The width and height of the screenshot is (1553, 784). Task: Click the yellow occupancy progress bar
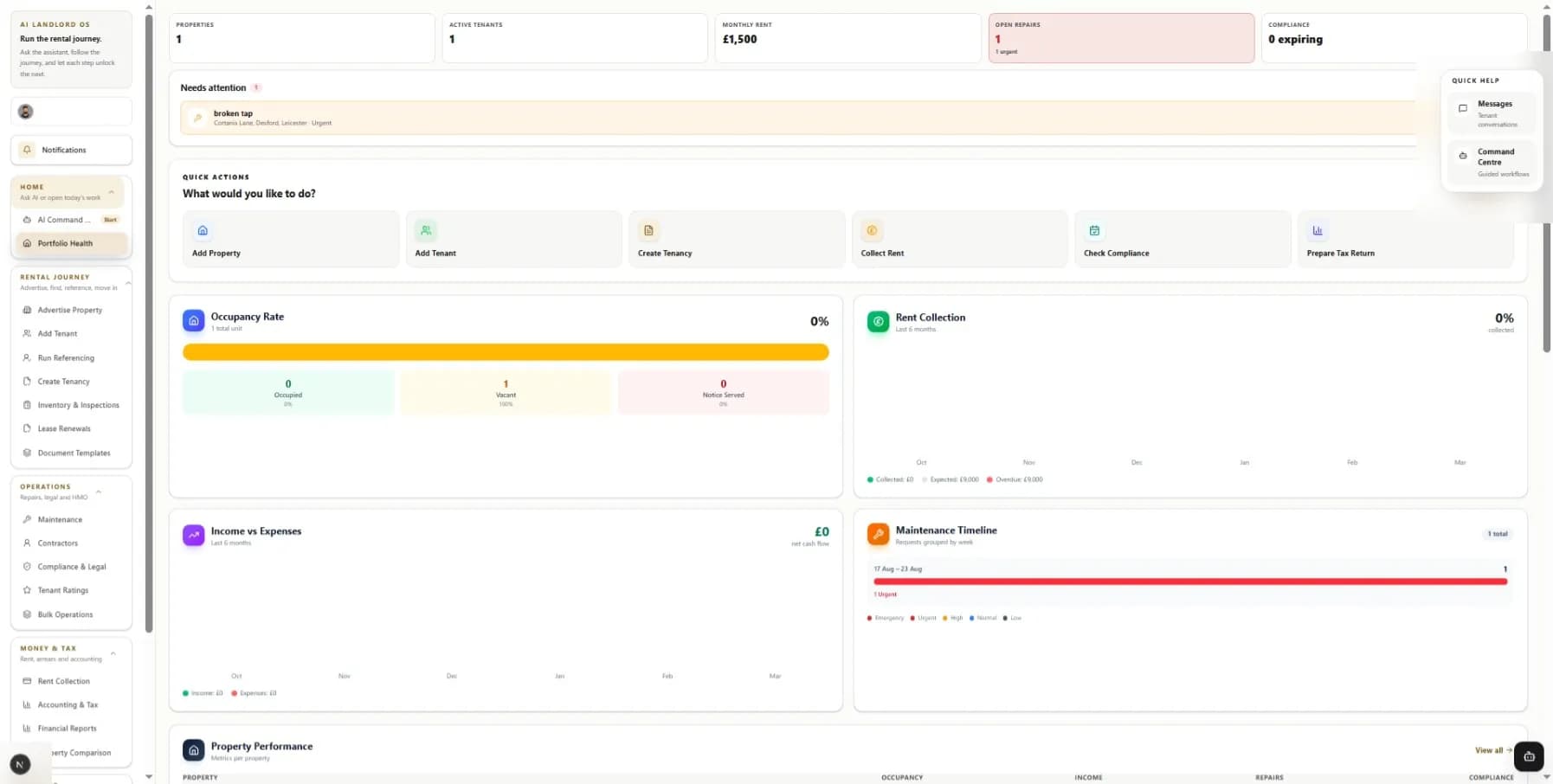506,352
